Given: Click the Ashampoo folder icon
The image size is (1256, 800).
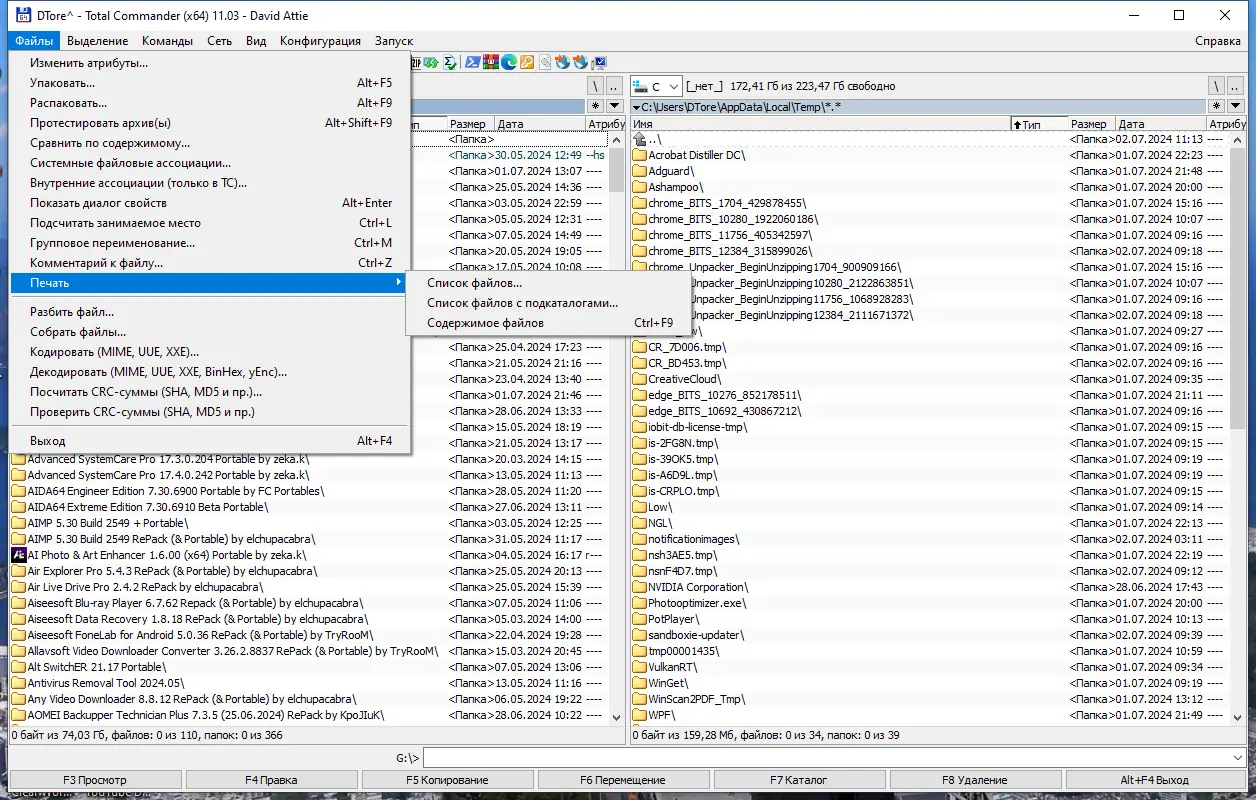Looking at the screenshot, I should coord(640,187).
